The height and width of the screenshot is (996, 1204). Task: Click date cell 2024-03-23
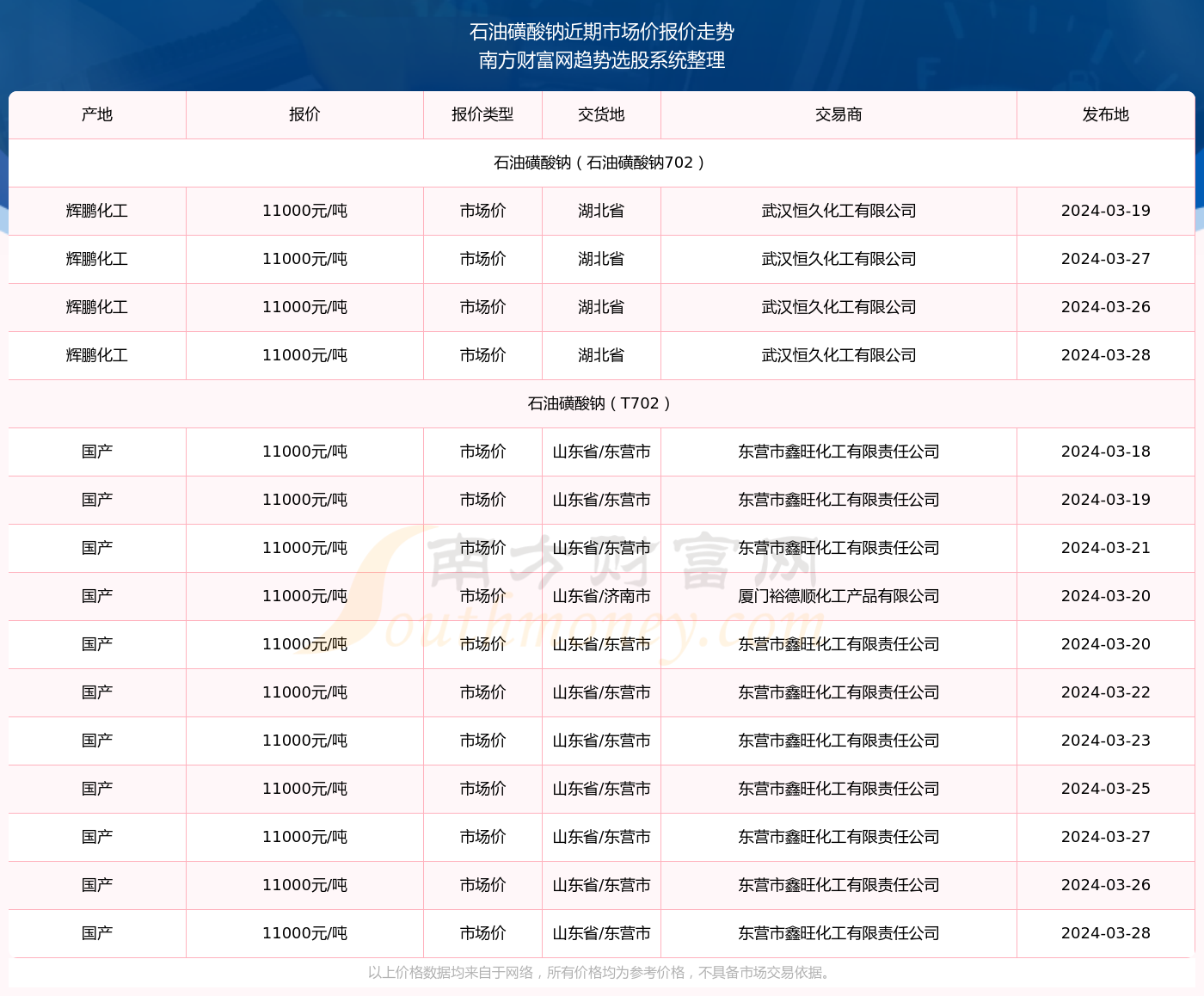(1106, 741)
